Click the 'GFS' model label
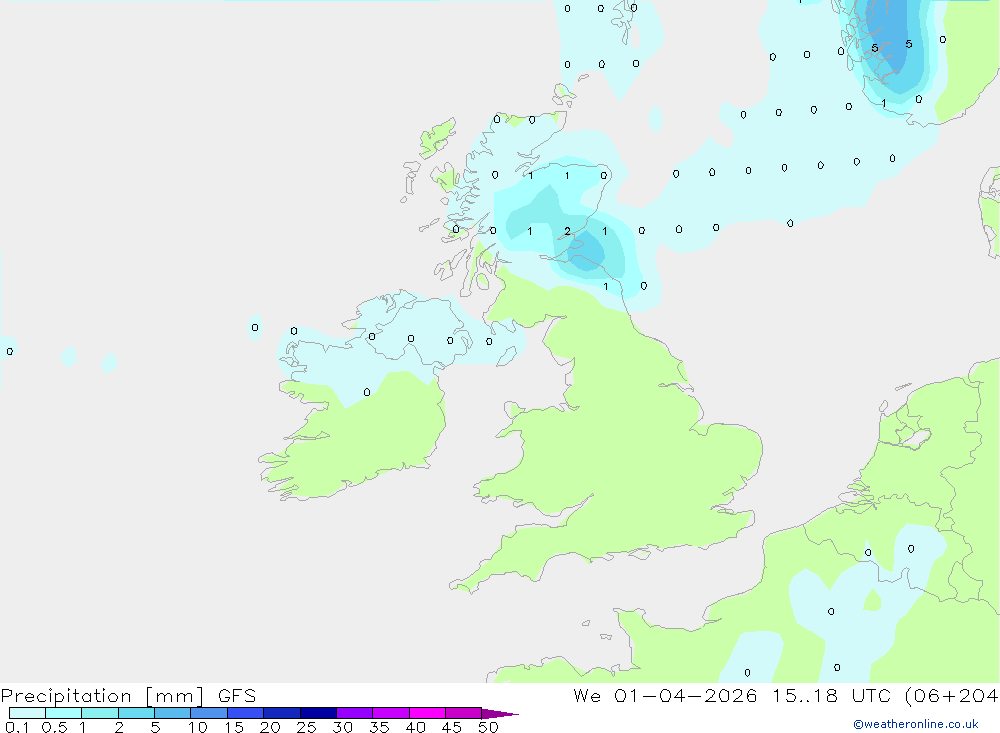This screenshot has width=1000, height=733. coord(237,696)
